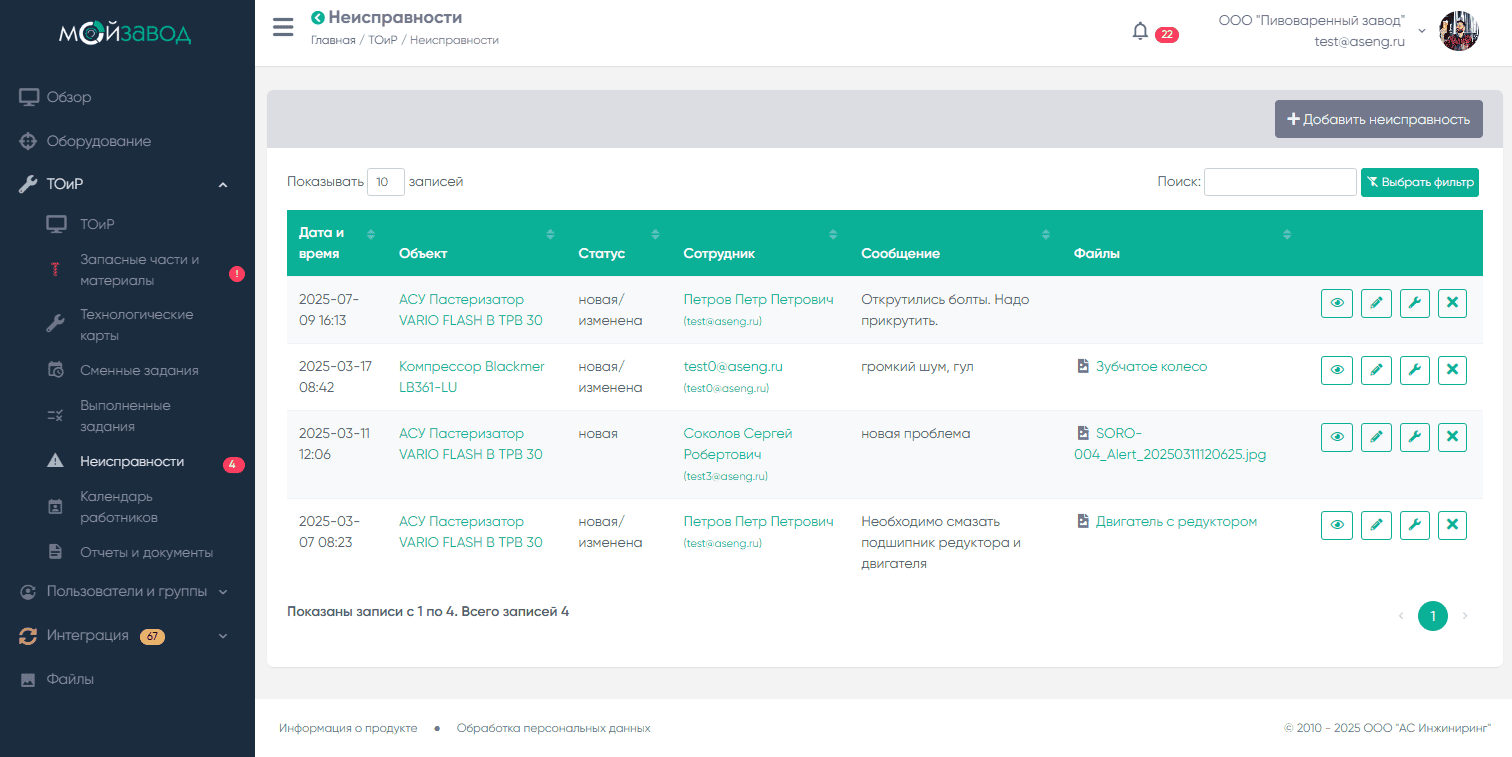The height and width of the screenshot is (757, 1512).
Task: Click wrench icon in Соколов Сергей row
Action: 1414,437
